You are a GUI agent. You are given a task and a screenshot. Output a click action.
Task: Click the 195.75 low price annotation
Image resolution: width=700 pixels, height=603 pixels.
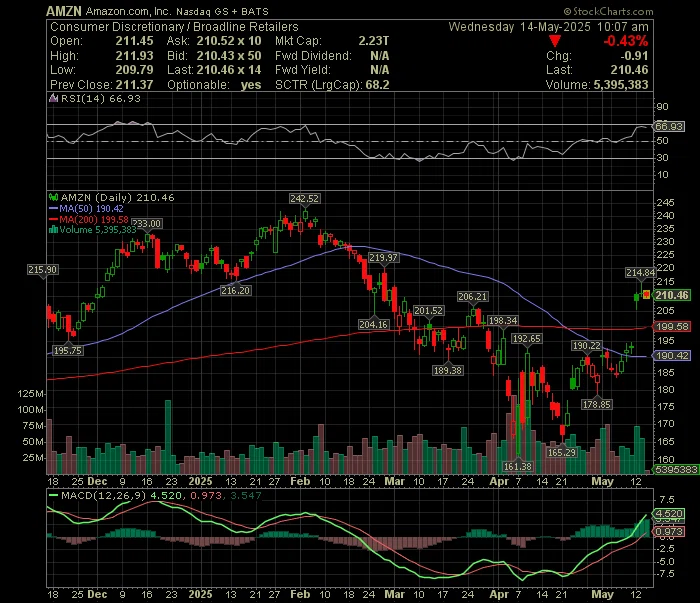point(68,350)
